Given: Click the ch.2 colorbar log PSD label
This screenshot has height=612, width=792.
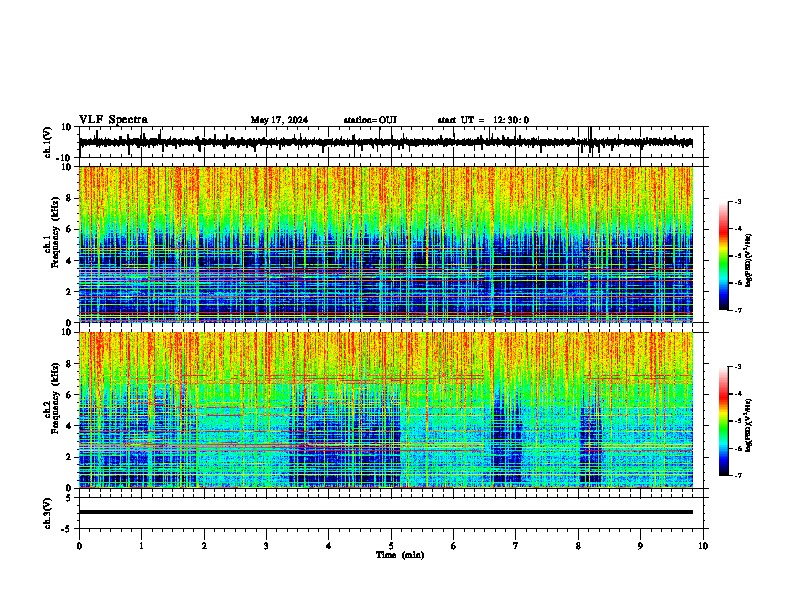Looking at the screenshot, I should (x=749, y=425).
